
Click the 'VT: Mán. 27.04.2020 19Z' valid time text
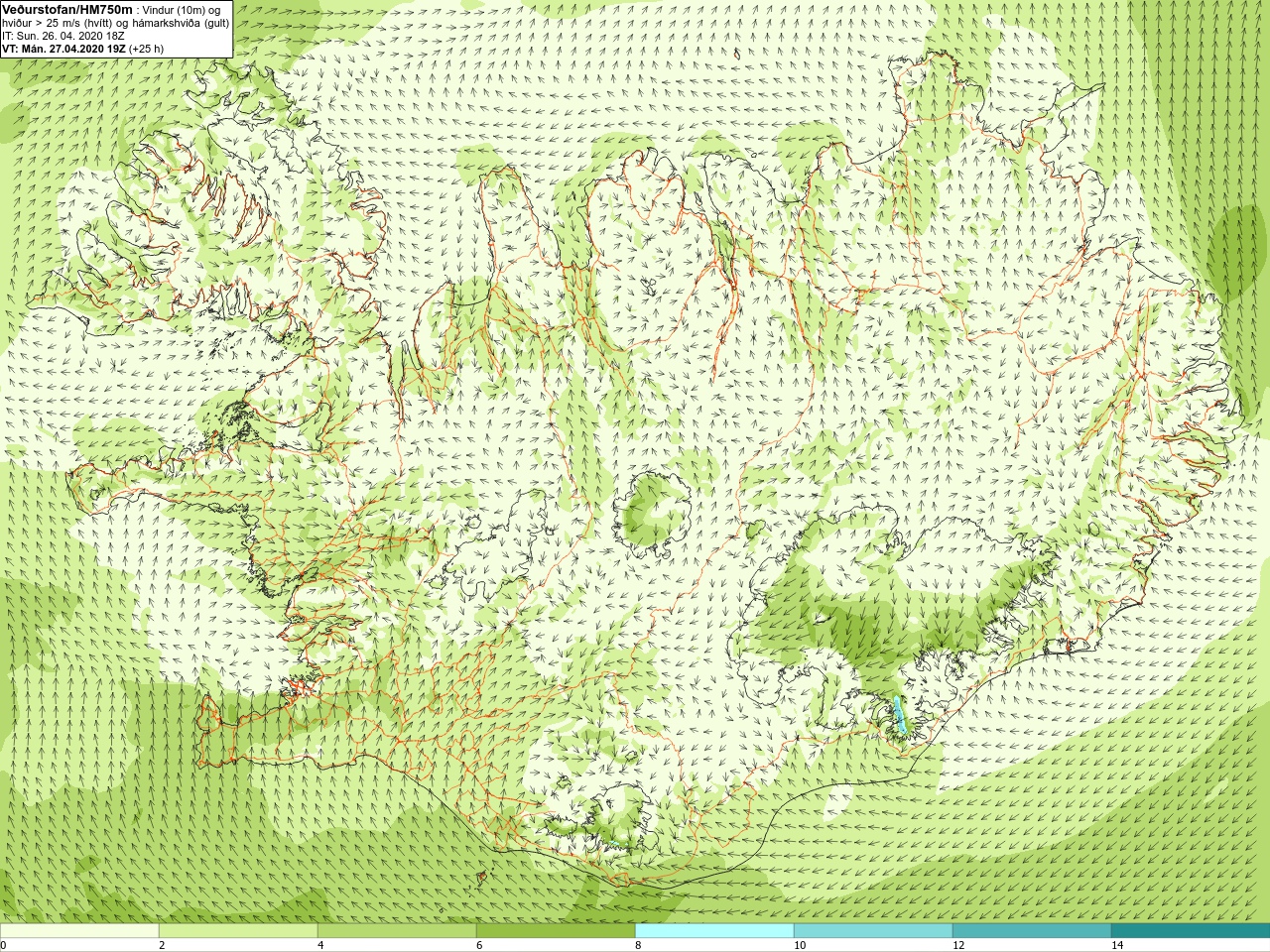click(x=63, y=48)
